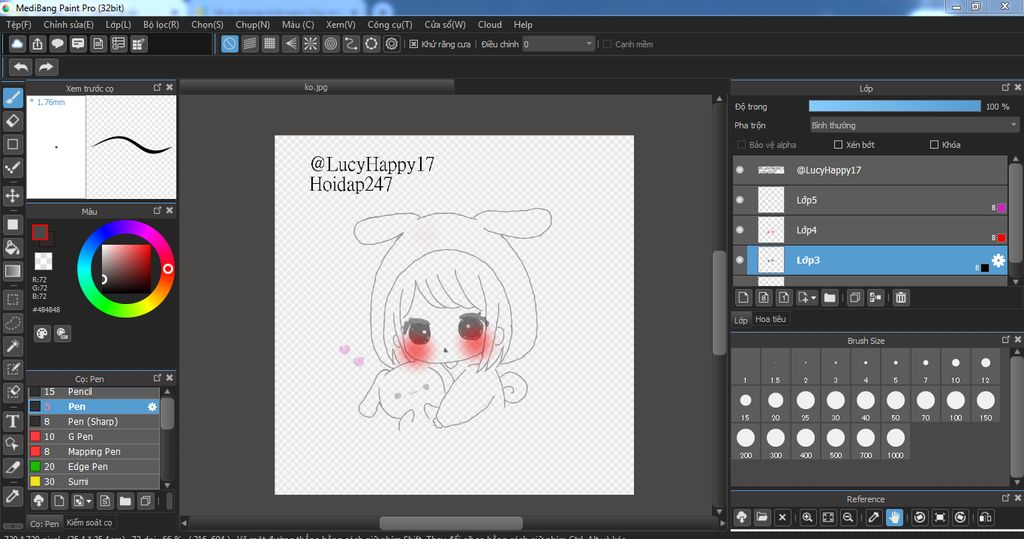
Task: Open Điều chỉnh correction value dropdown
Action: pyautogui.click(x=558, y=44)
